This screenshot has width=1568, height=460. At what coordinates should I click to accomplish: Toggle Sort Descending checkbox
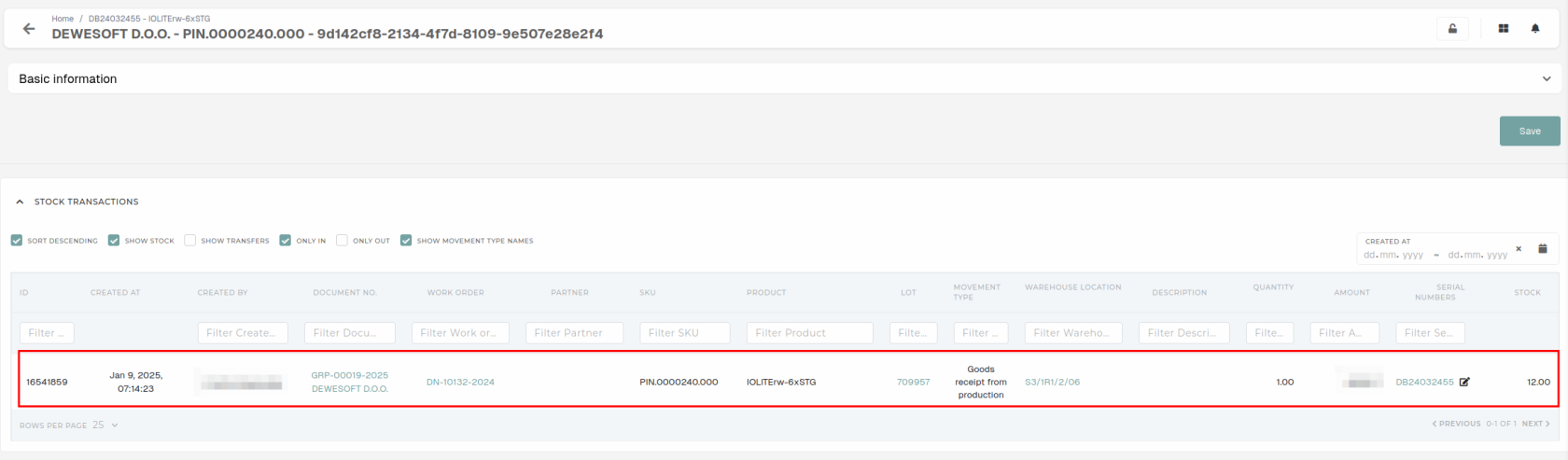17,241
